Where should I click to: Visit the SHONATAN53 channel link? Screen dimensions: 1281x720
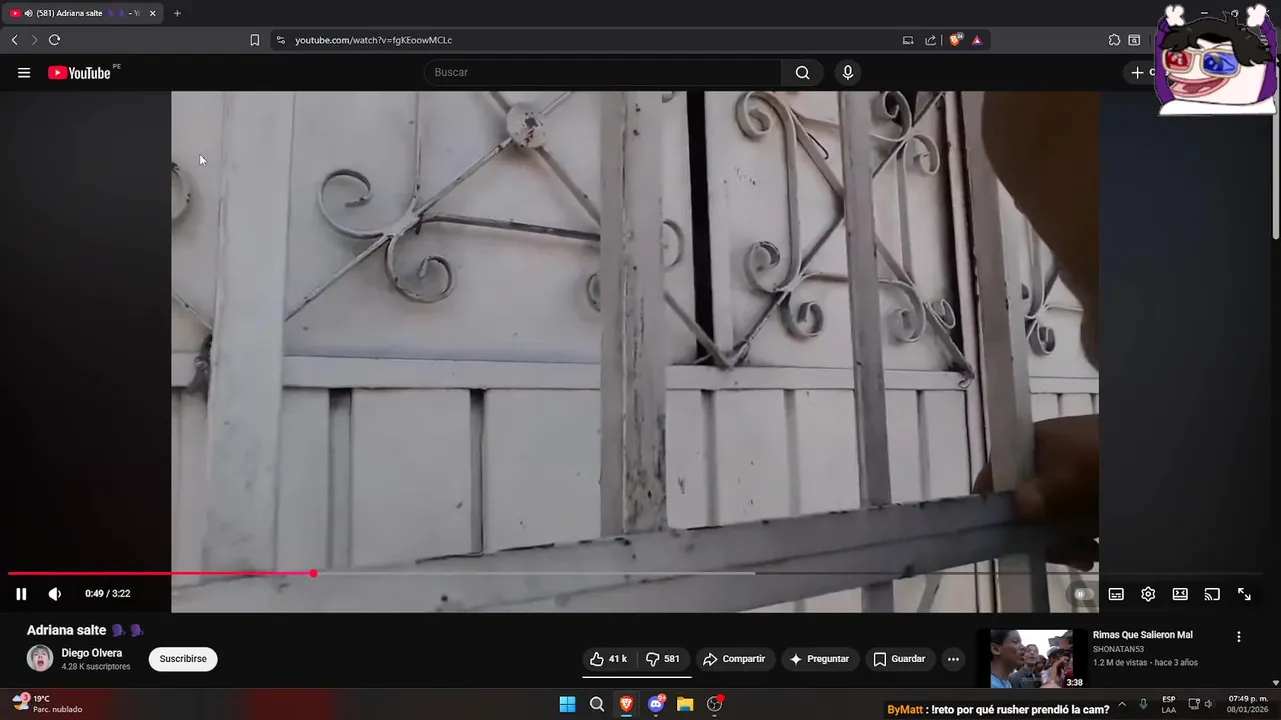pyautogui.click(x=1120, y=649)
